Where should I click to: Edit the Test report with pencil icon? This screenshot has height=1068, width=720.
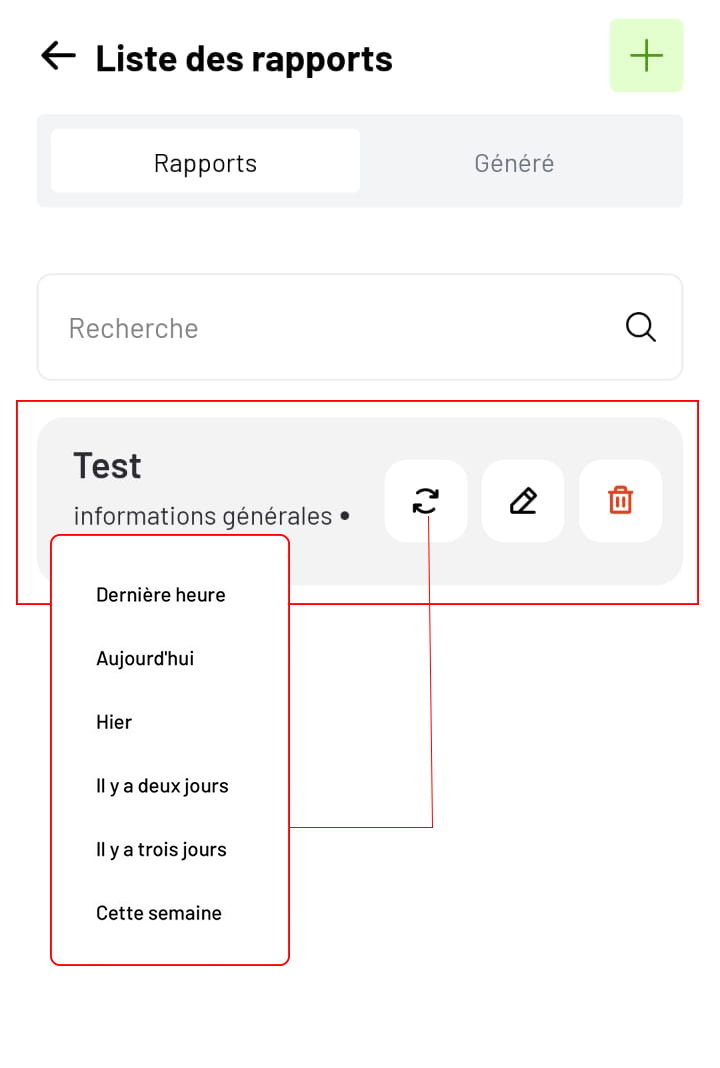pyautogui.click(x=523, y=501)
